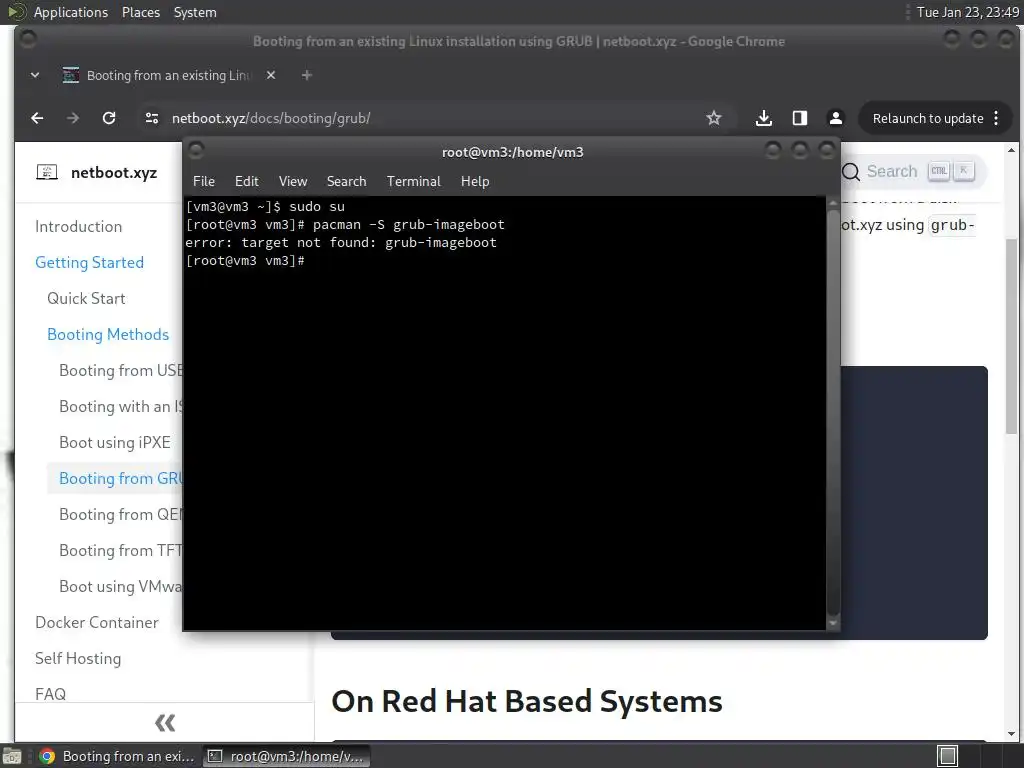Screen dimensions: 1024x768
Task: Click the show desktop icon in bottom panel
Action: click(11, 756)
